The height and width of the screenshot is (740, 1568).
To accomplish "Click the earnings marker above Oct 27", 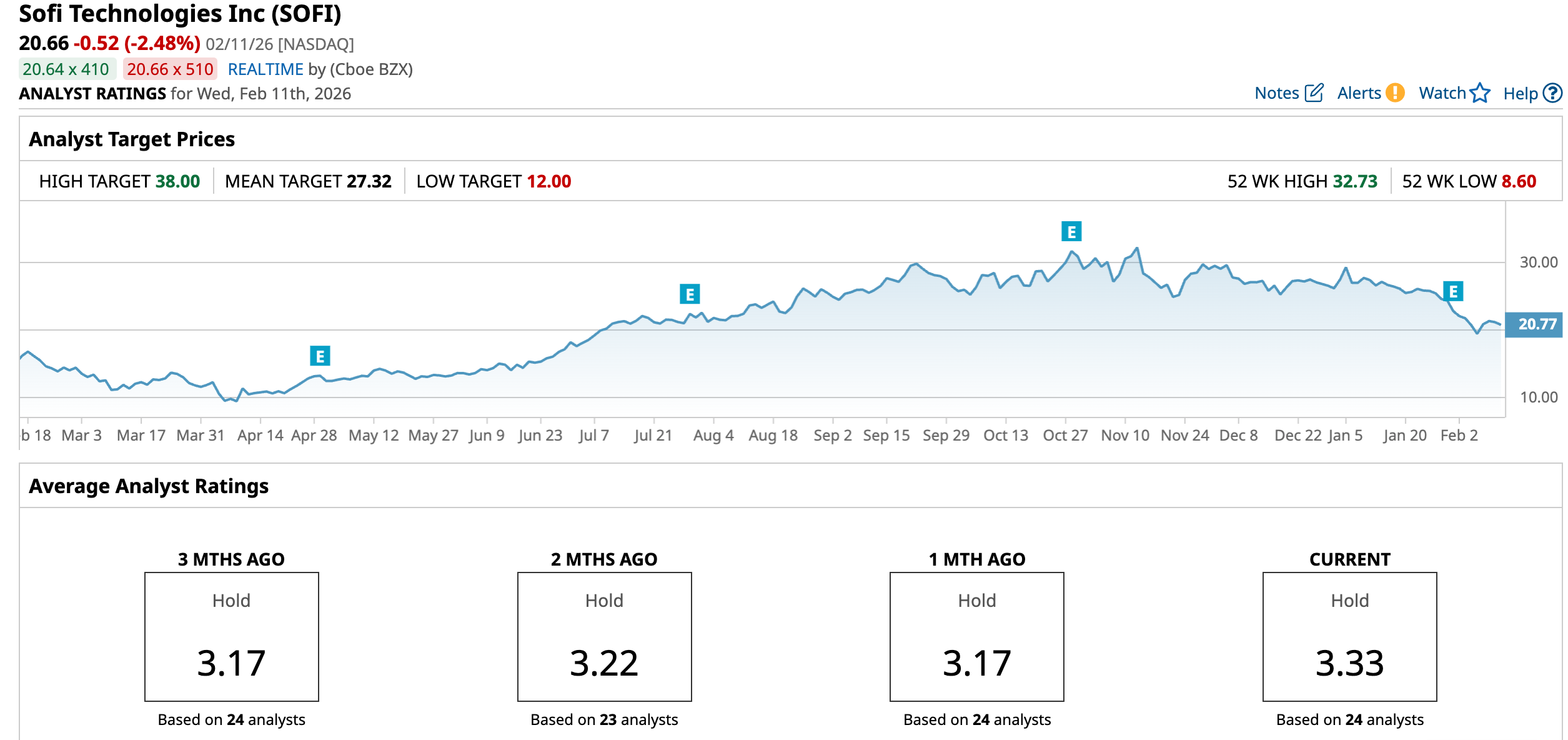I will pos(1071,232).
